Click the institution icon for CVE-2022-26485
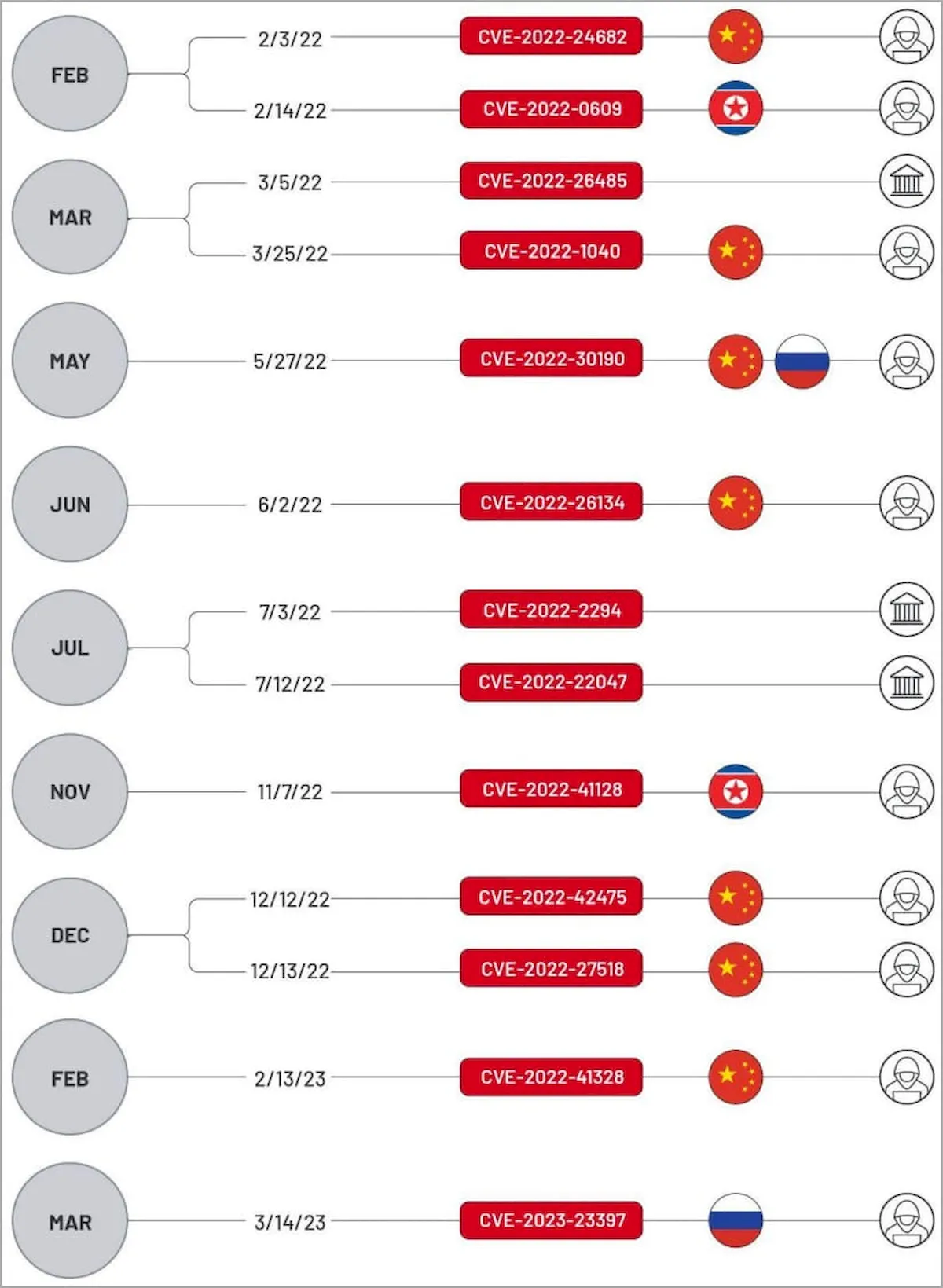The height and width of the screenshot is (1288, 943). pyautogui.click(x=906, y=182)
